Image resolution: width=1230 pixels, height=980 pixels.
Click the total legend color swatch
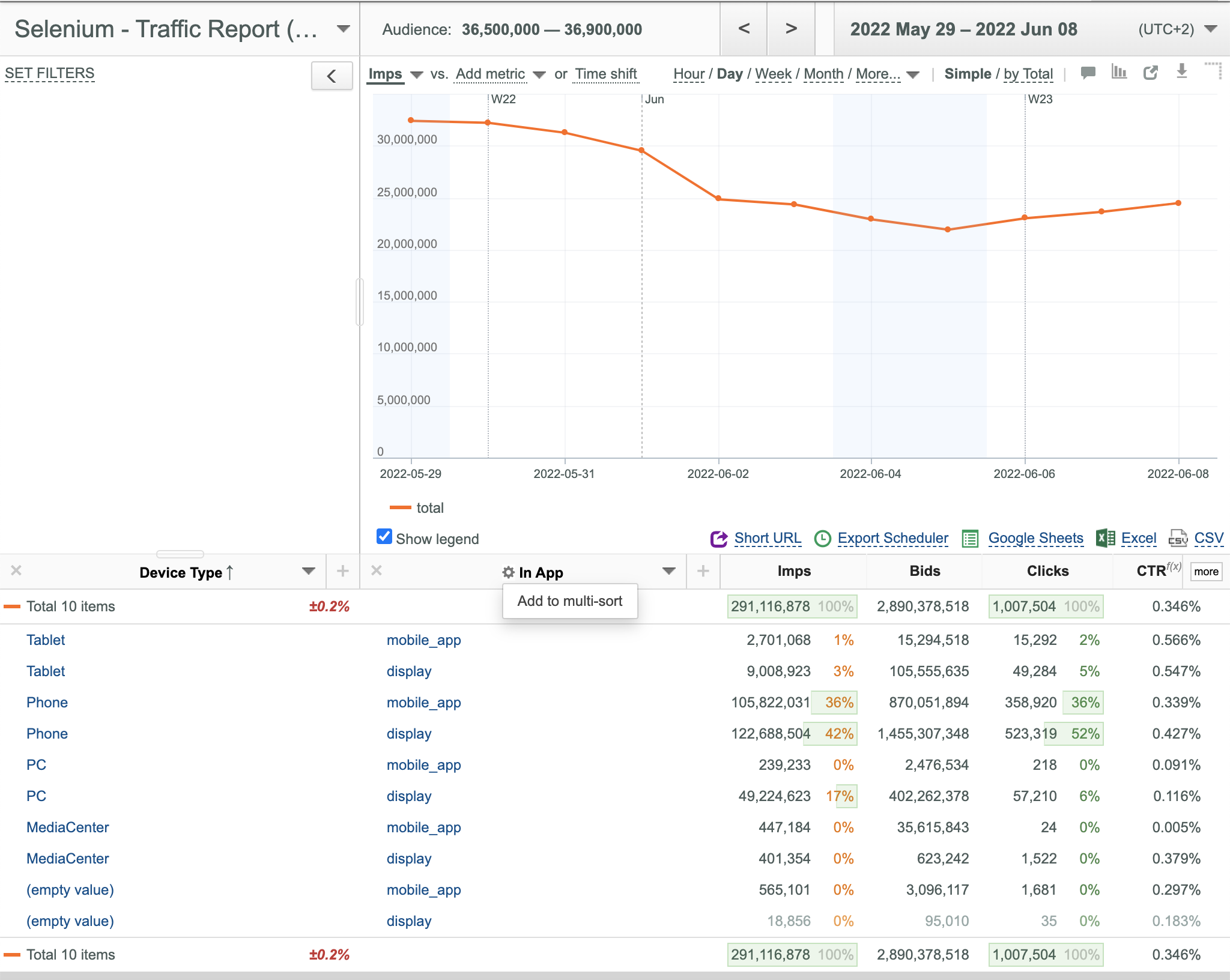coord(401,508)
